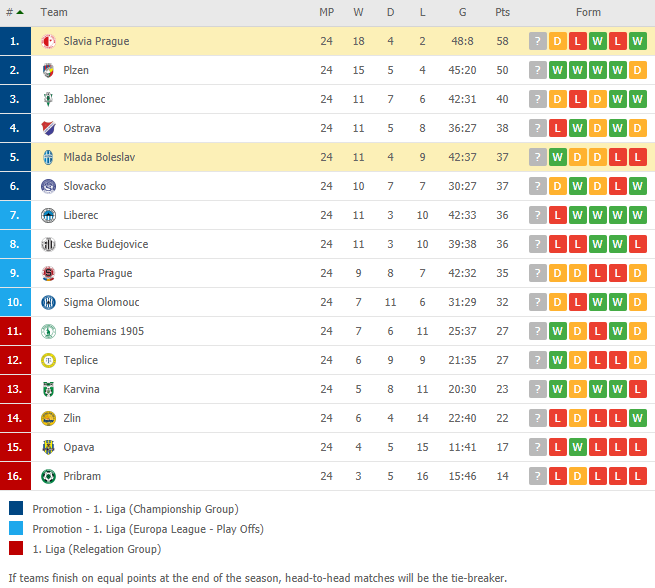Click the upcoming match '?' badge for Plzen
Screen dimensions: 655x588
pos(538,70)
